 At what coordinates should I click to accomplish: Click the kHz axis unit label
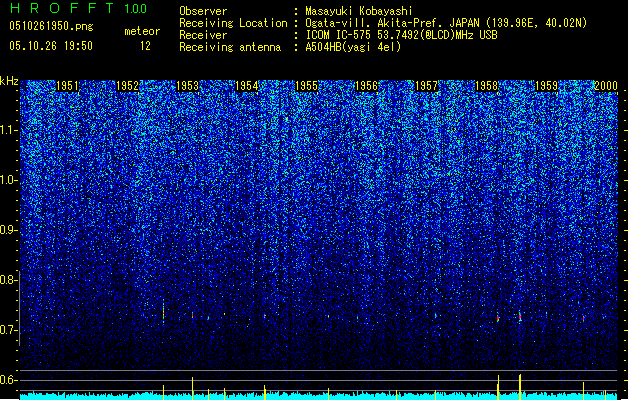pos(9,81)
